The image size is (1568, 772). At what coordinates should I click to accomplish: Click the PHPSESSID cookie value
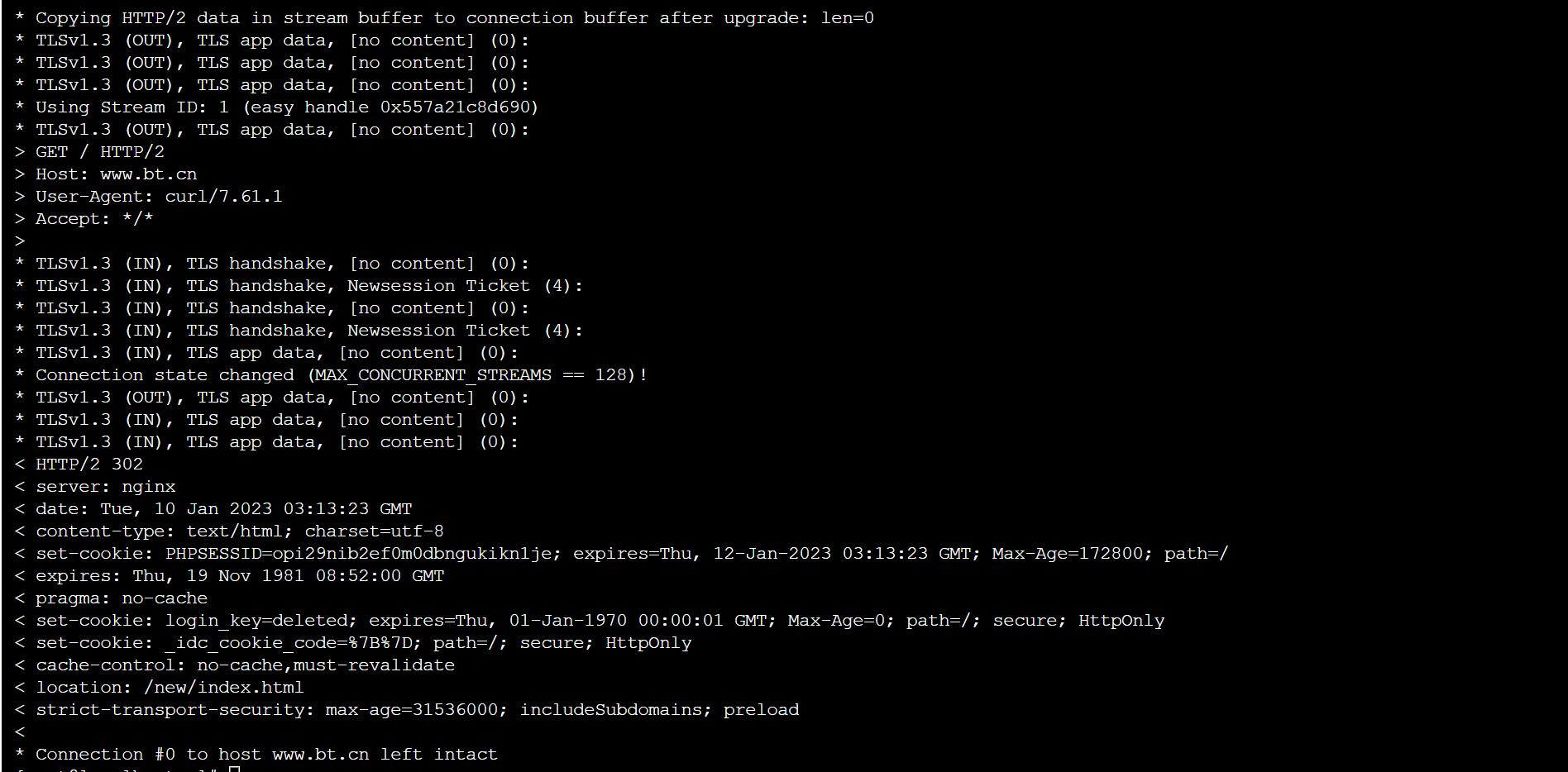point(358,554)
